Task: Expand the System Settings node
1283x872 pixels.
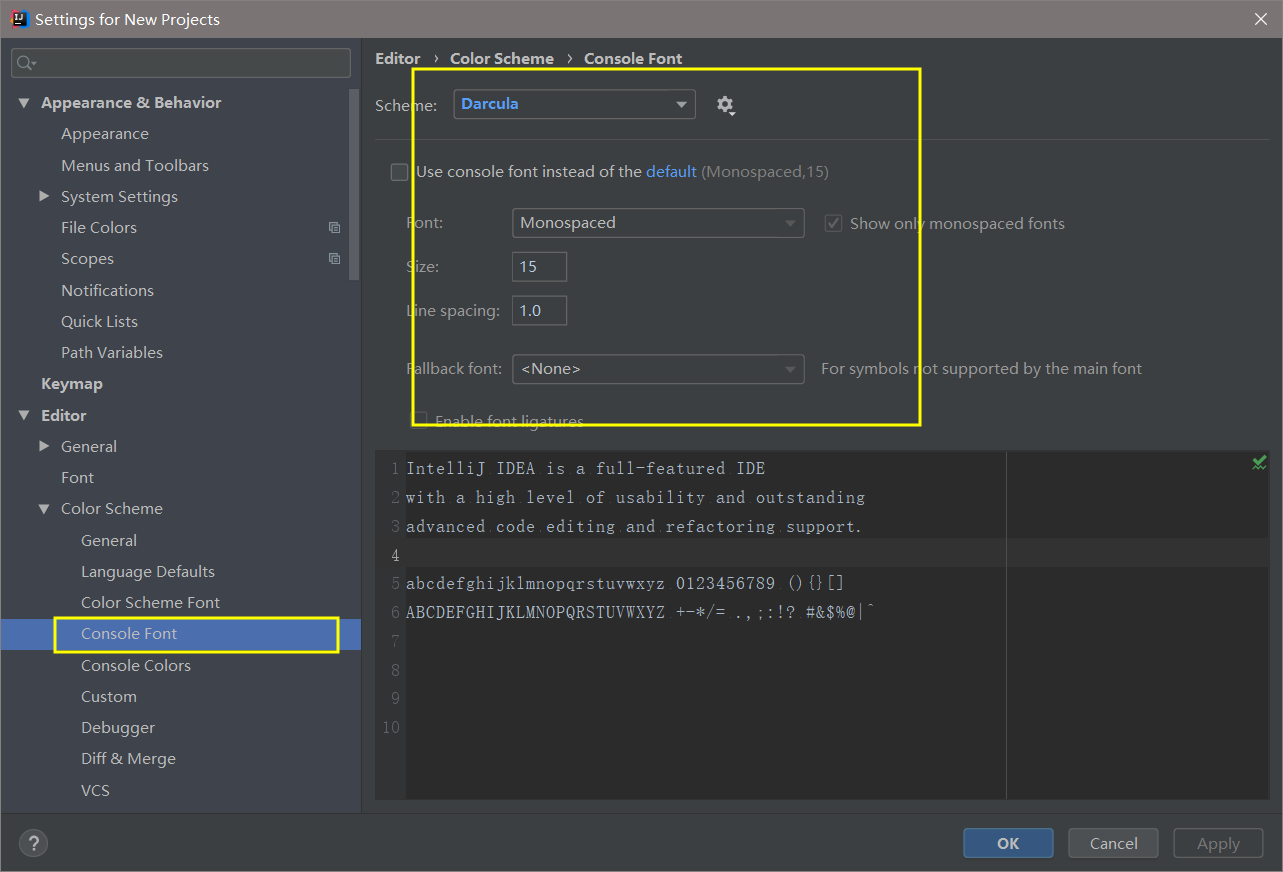Action: (x=44, y=196)
